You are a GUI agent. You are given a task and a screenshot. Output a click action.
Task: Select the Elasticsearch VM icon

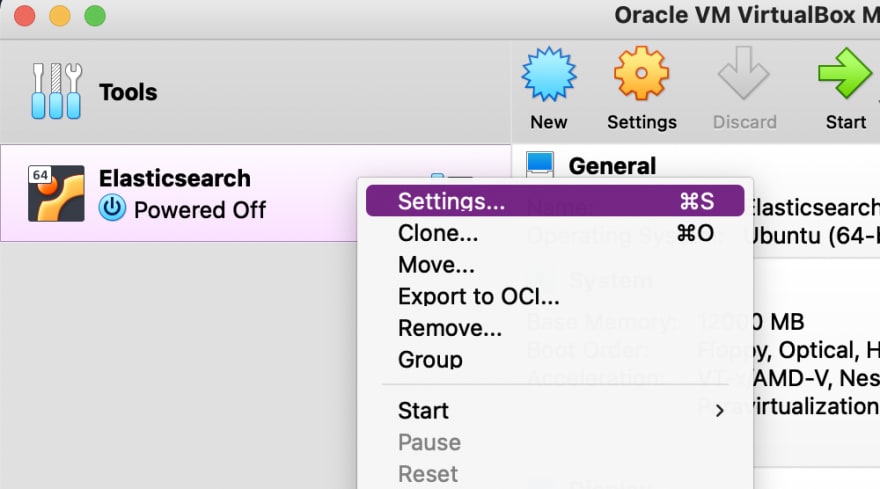tap(56, 193)
